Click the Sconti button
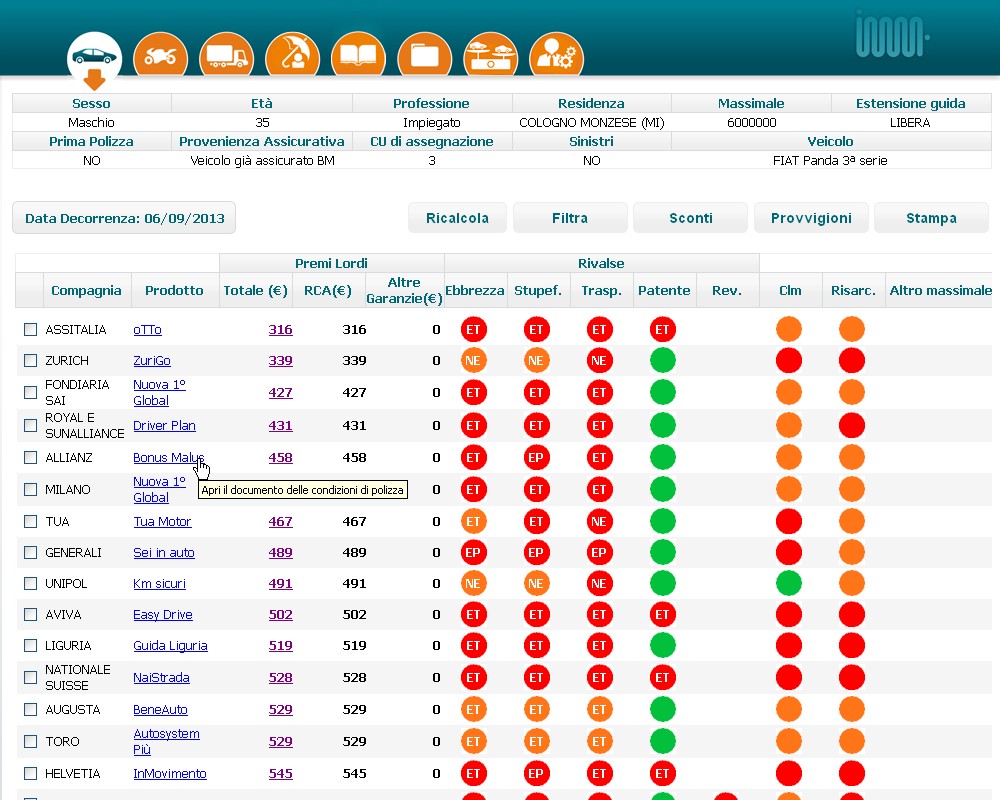 [x=691, y=218]
